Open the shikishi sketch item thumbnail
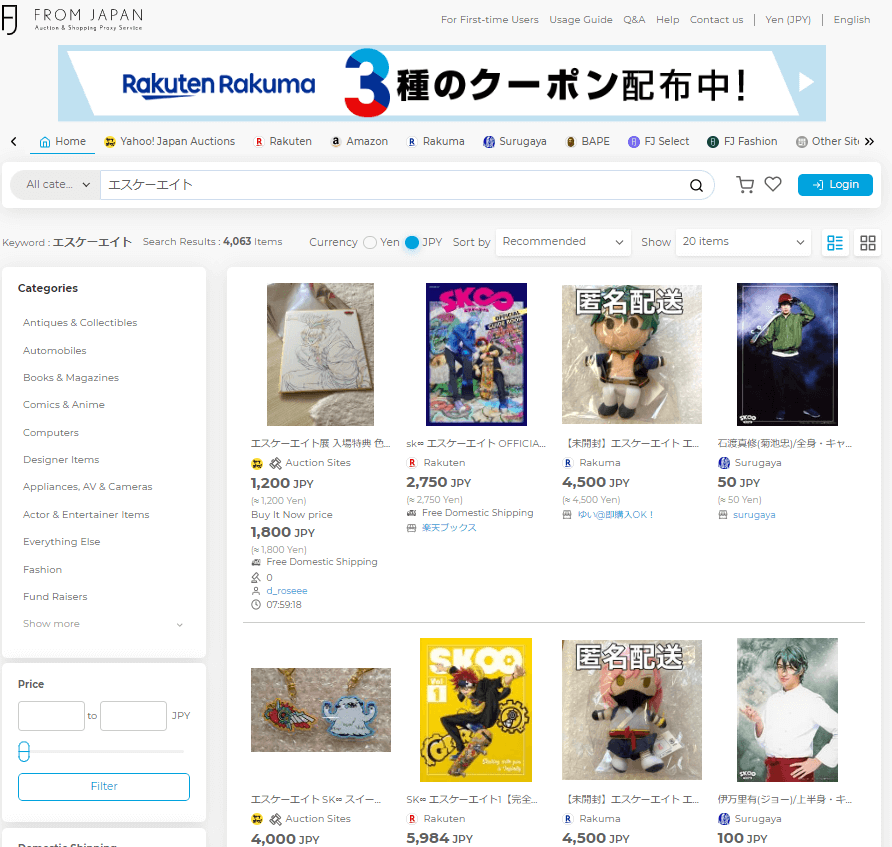The width and height of the screenshot is (892, 847). pos(320,354)
